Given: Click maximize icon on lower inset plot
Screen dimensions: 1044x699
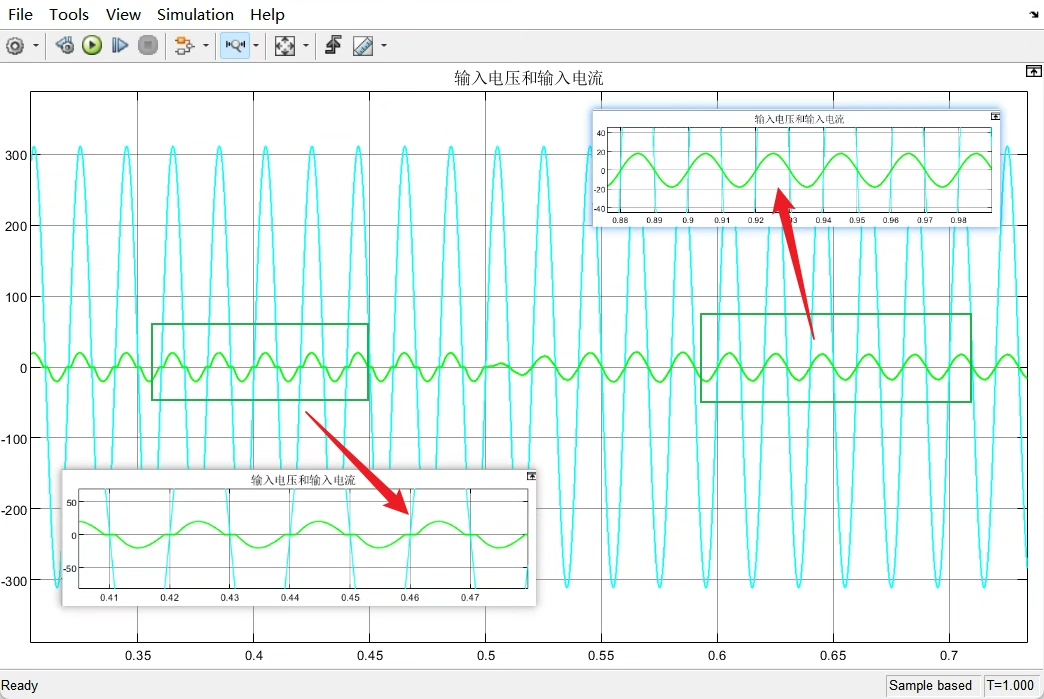Looking at the screenshot, I should 531,476.
